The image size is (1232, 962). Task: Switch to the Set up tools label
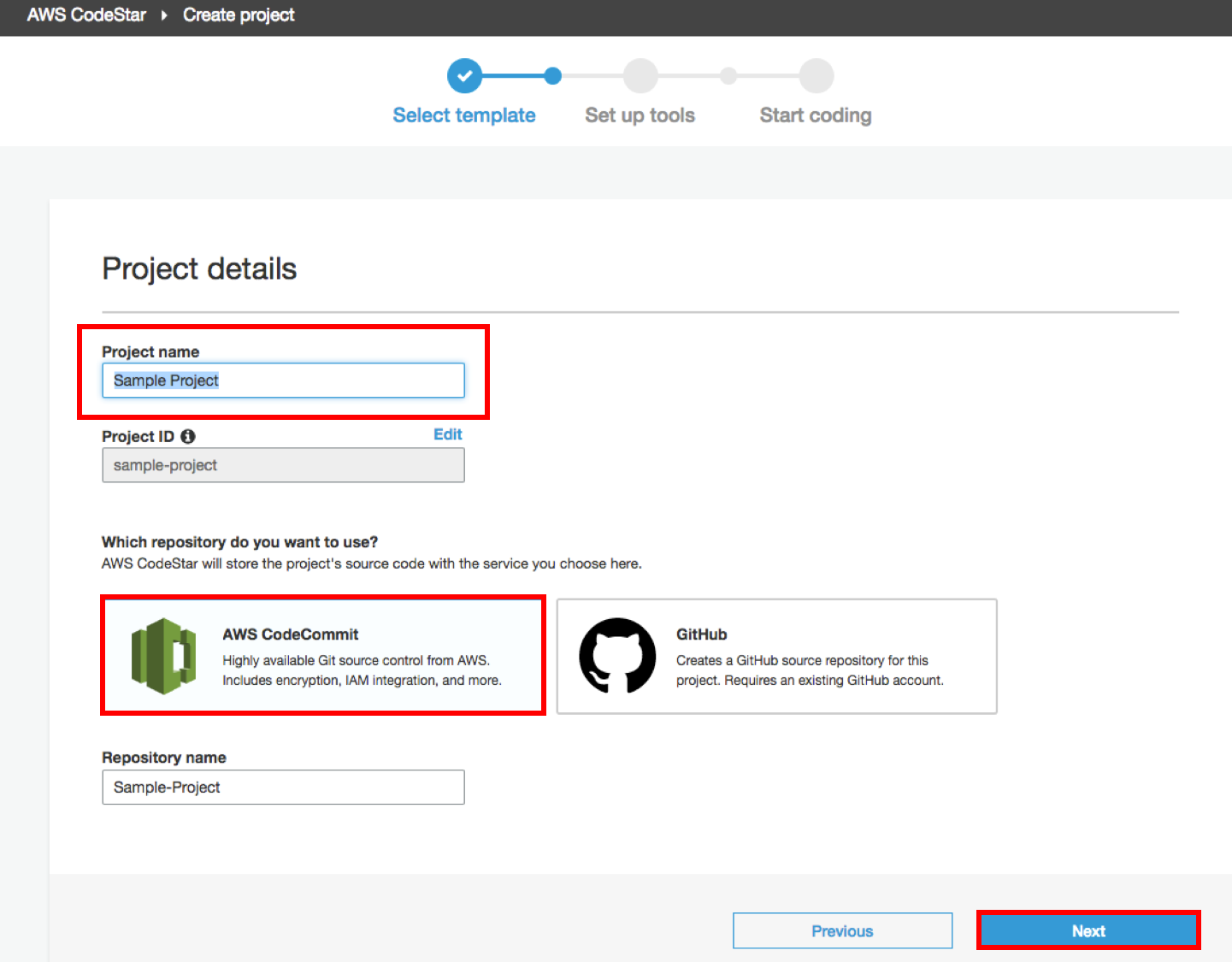click(640, 115)
